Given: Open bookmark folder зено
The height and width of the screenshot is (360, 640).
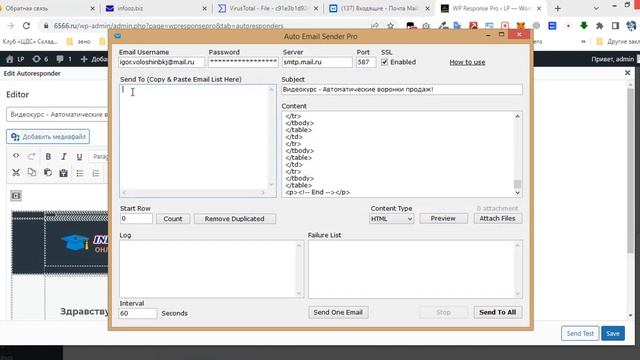Looking at the screenshot, I should 79,42.
